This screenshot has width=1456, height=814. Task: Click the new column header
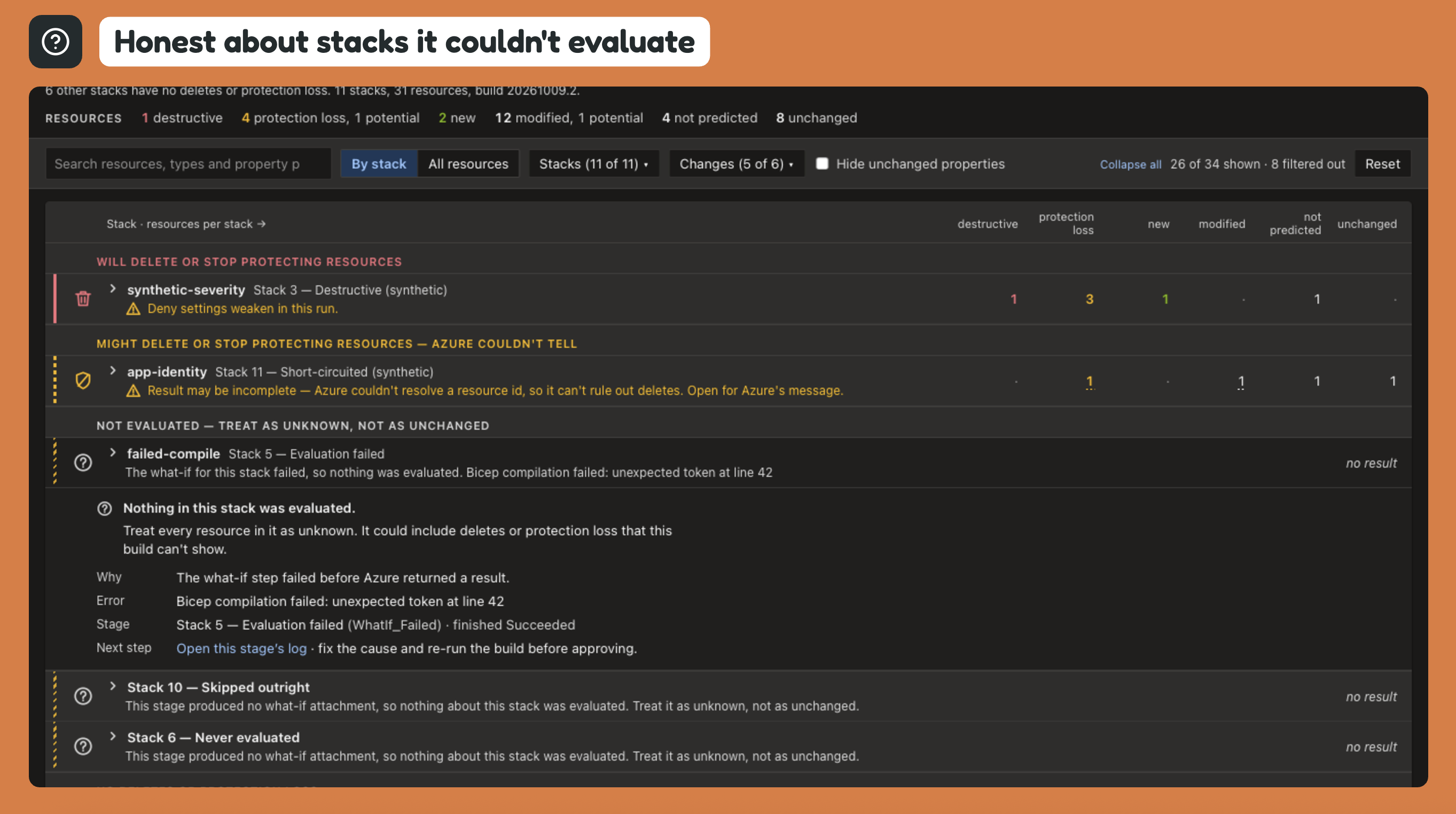1158,224
